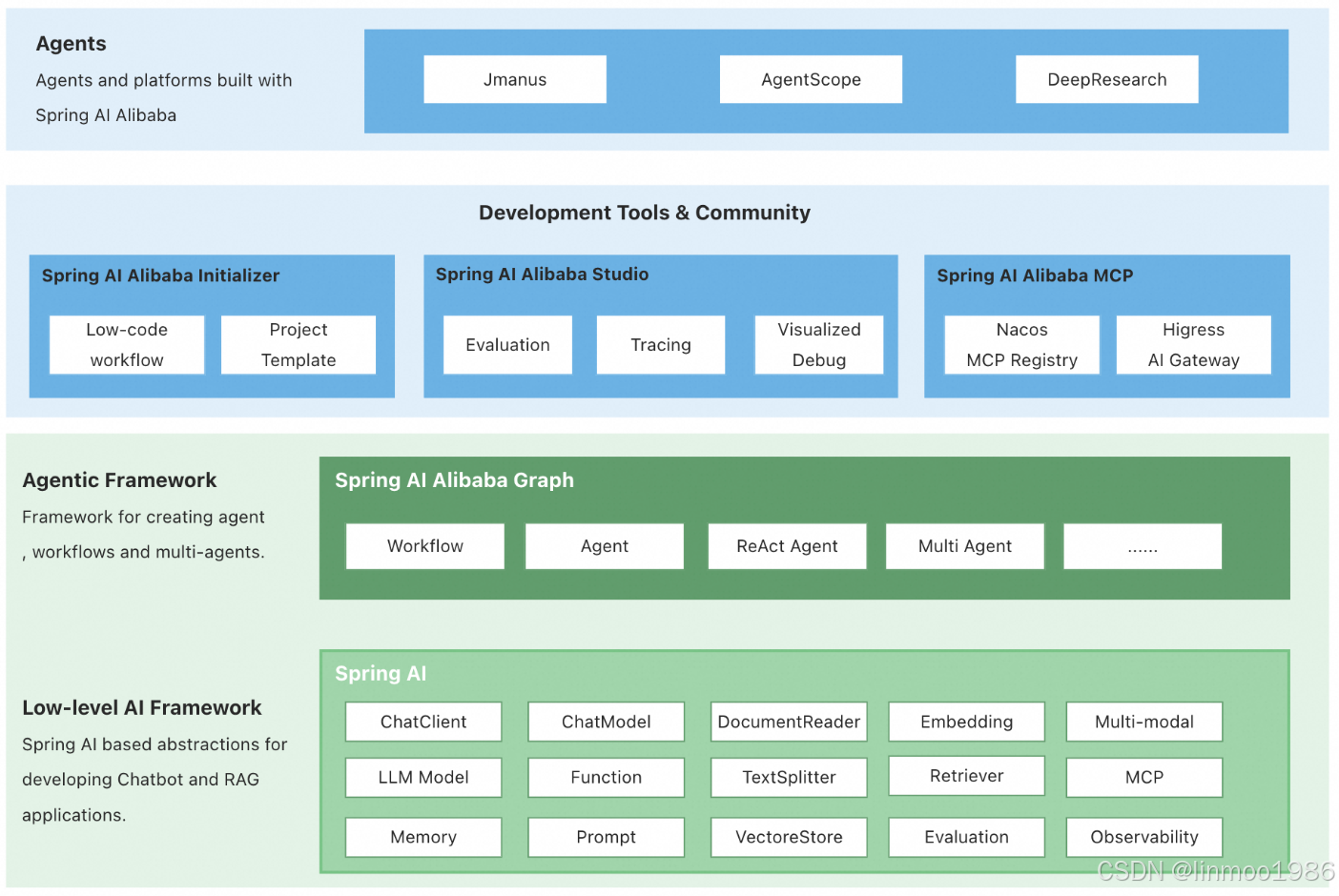The height and width of the screenshot is (896, 1339).
Task: Select the Visualized Debug box
Action: (819, 345)
